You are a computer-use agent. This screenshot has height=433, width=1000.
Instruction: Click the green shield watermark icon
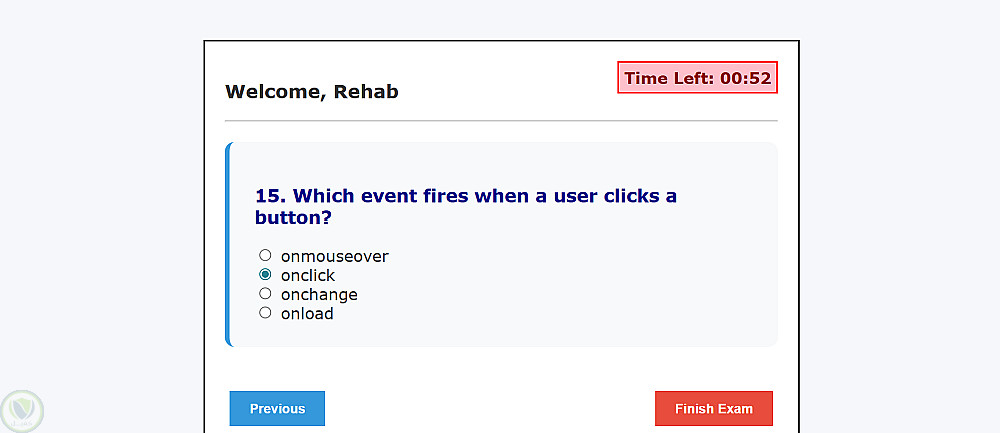[20, 411]
